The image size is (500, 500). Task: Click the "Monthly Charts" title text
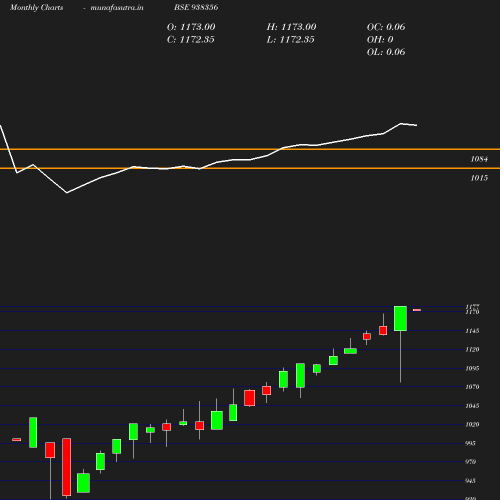37,7
